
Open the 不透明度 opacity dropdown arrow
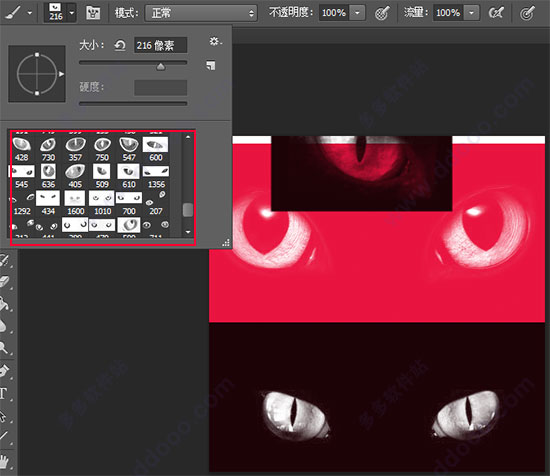click(x=357, y=13)
